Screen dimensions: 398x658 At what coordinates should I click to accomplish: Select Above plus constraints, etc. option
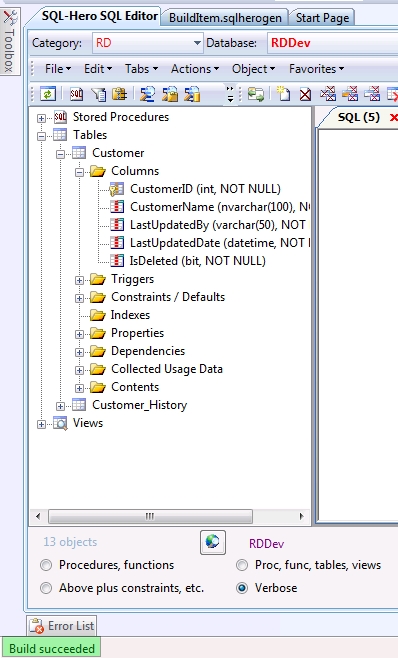click(46, 588)
